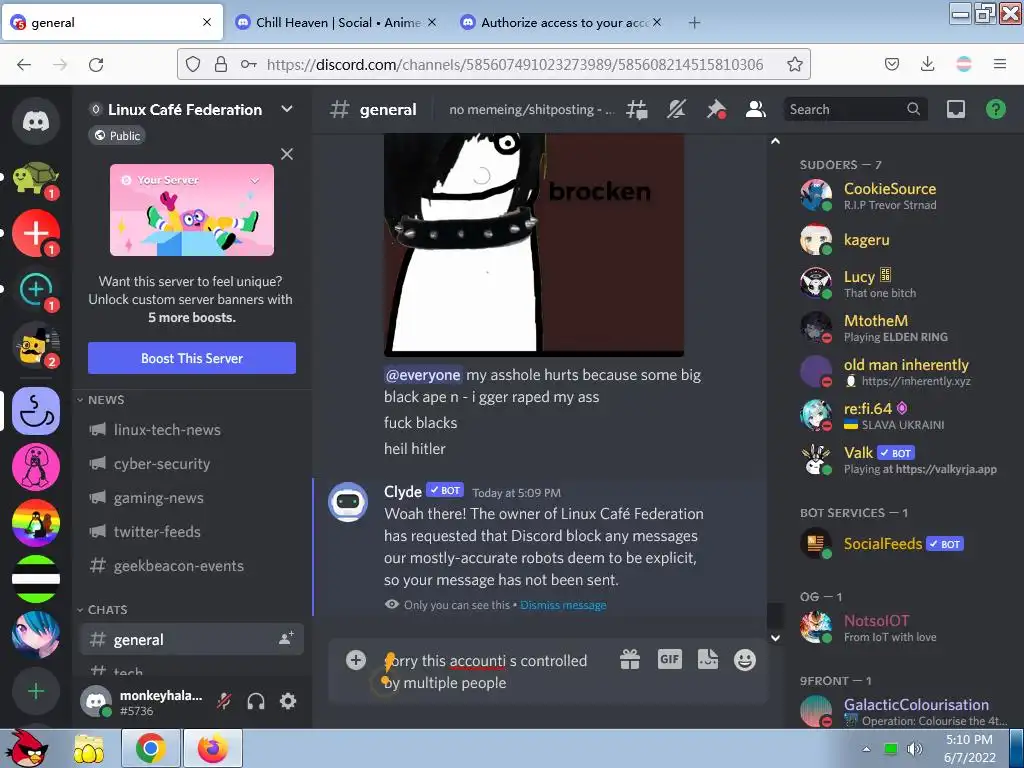
Task: Click attachment plus button in message box
Action: pyautogui.click(x=356, y=660)
